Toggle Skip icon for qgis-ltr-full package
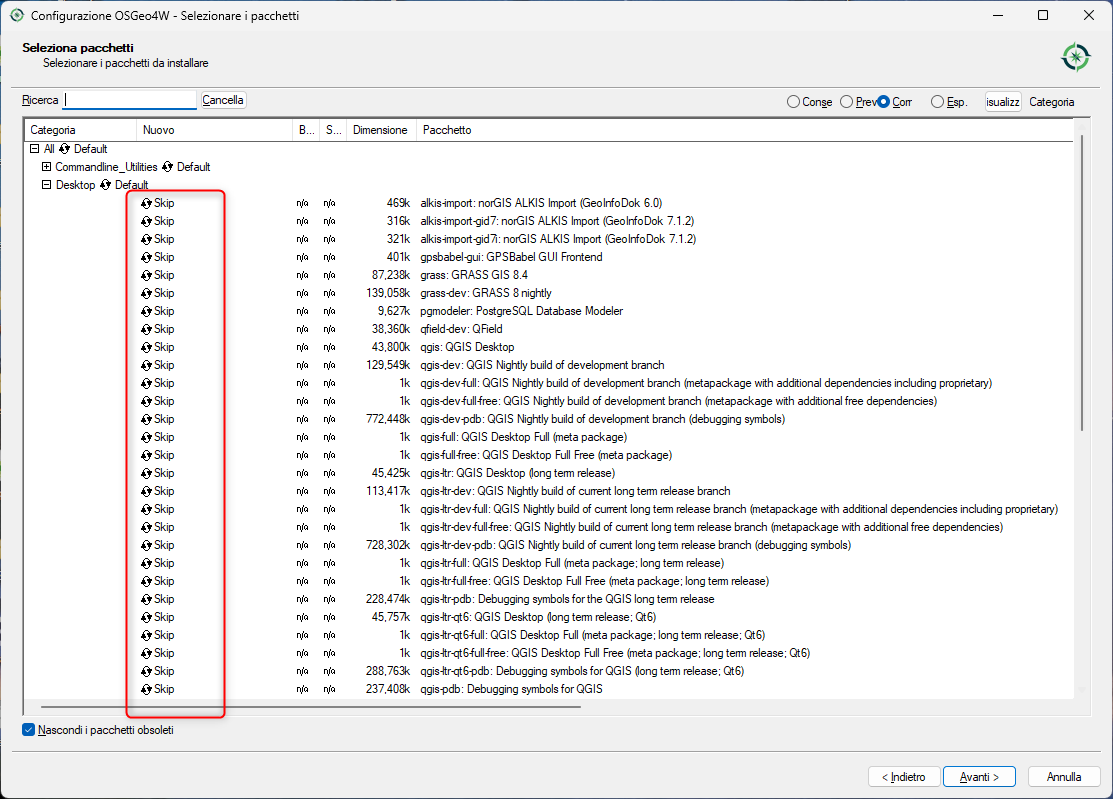The height and width of the screenshot is (799, 1113). point(146,563)
